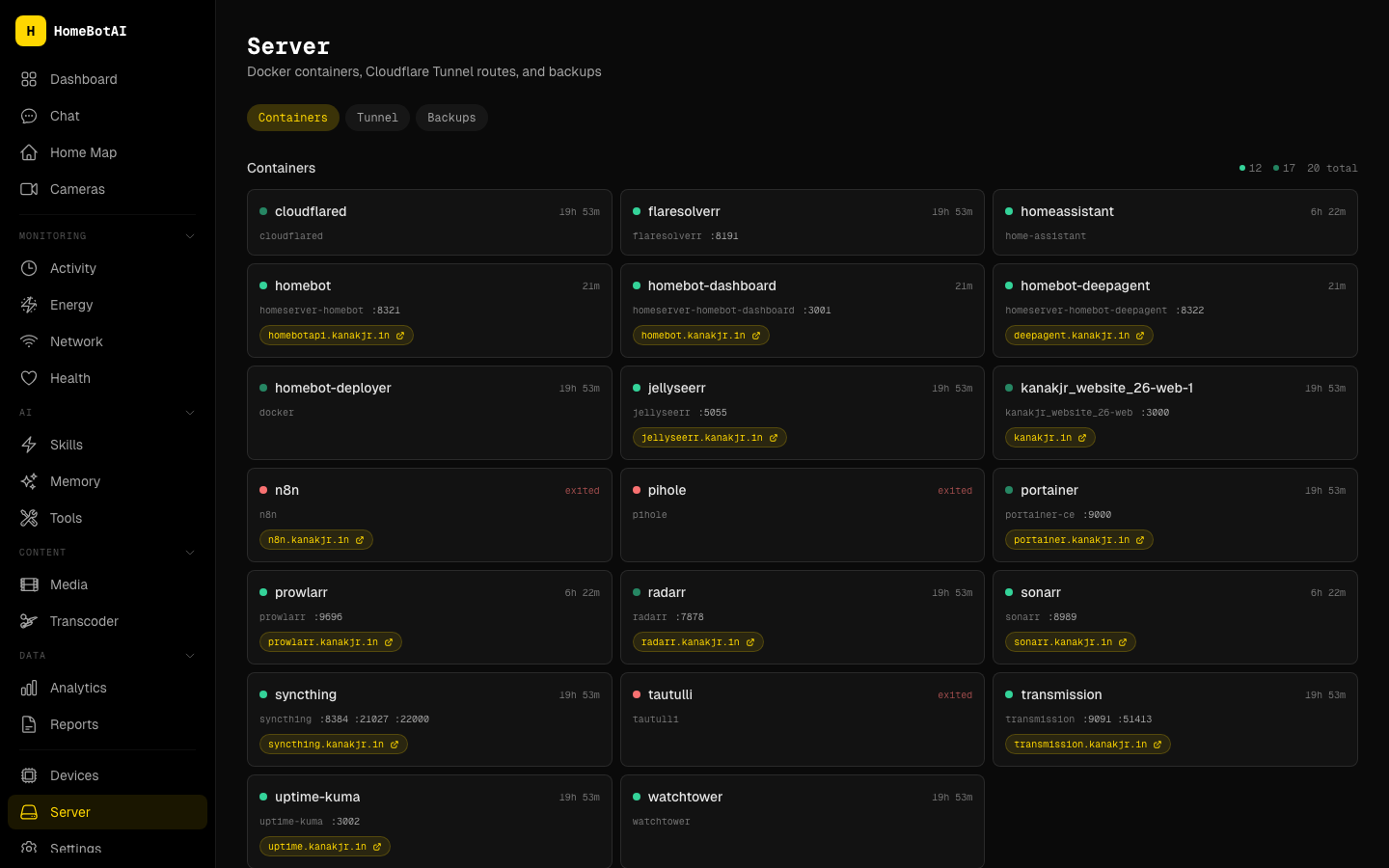Collapse the Data section chevron

point(190,656)
